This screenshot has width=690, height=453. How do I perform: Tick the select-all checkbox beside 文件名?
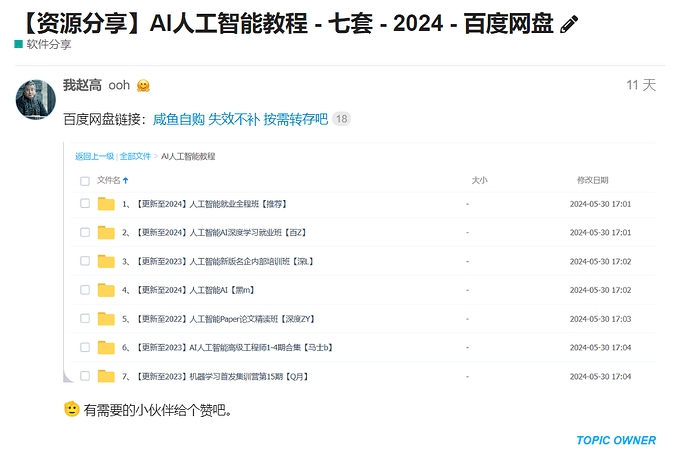tap(85, 181)
